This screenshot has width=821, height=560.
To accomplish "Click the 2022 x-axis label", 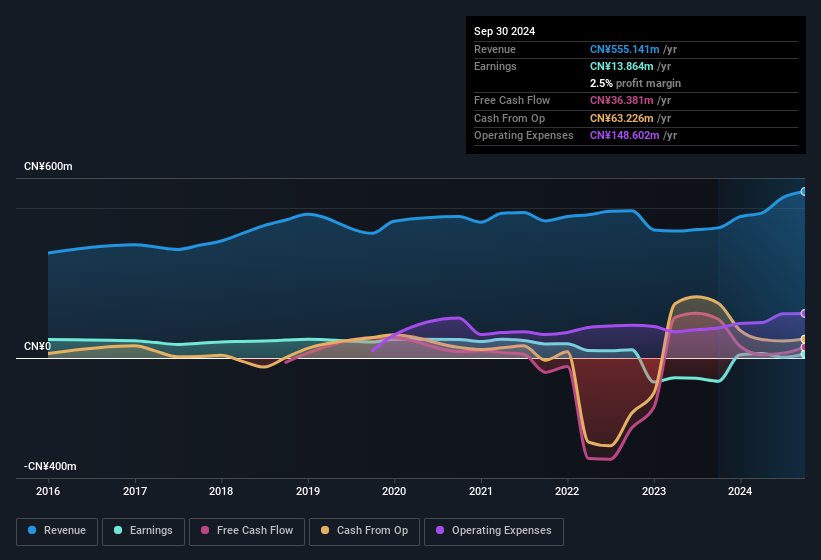I will click(x=567, y=491).
